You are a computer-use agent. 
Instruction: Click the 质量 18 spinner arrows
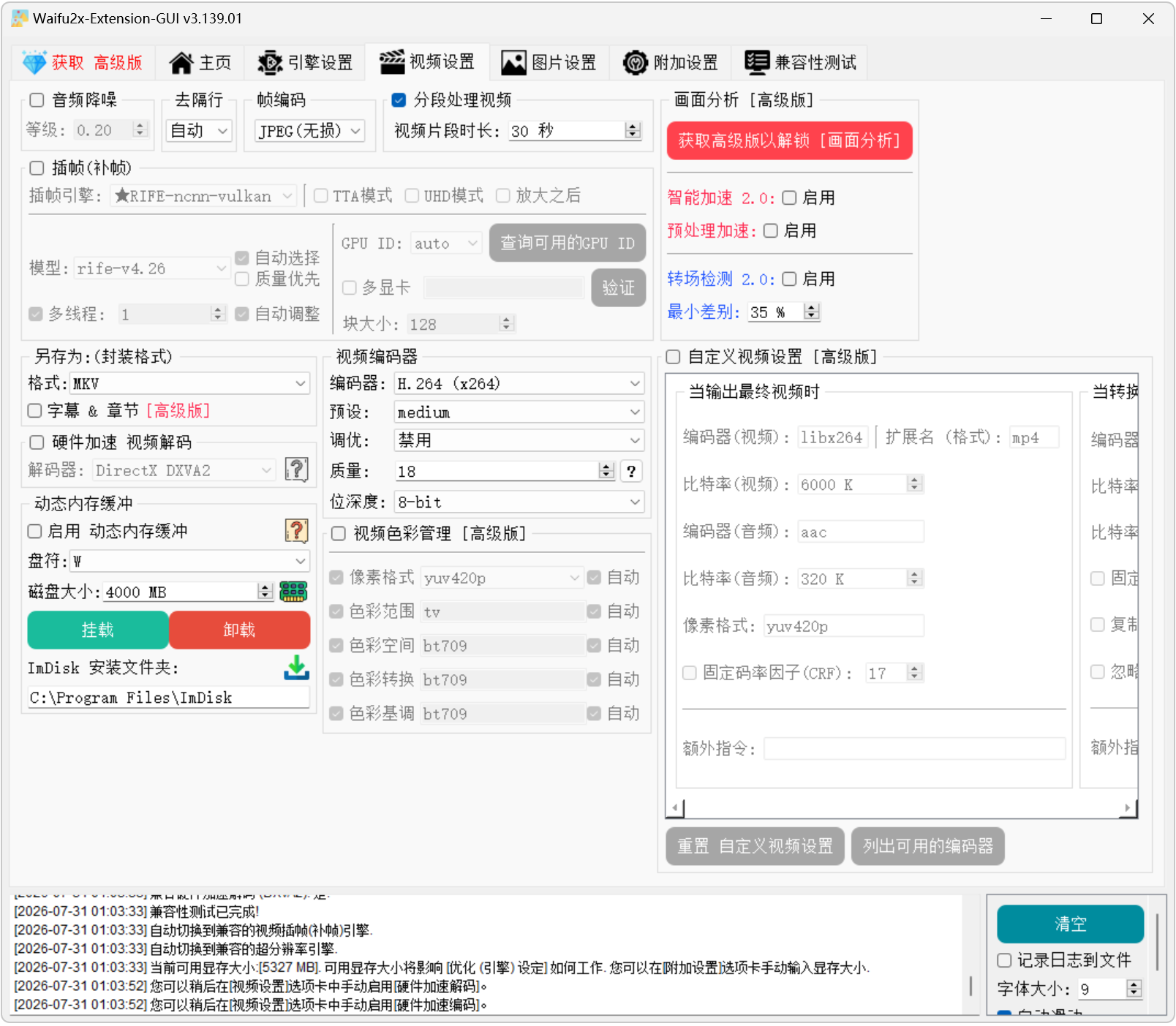tap(606, 471)
